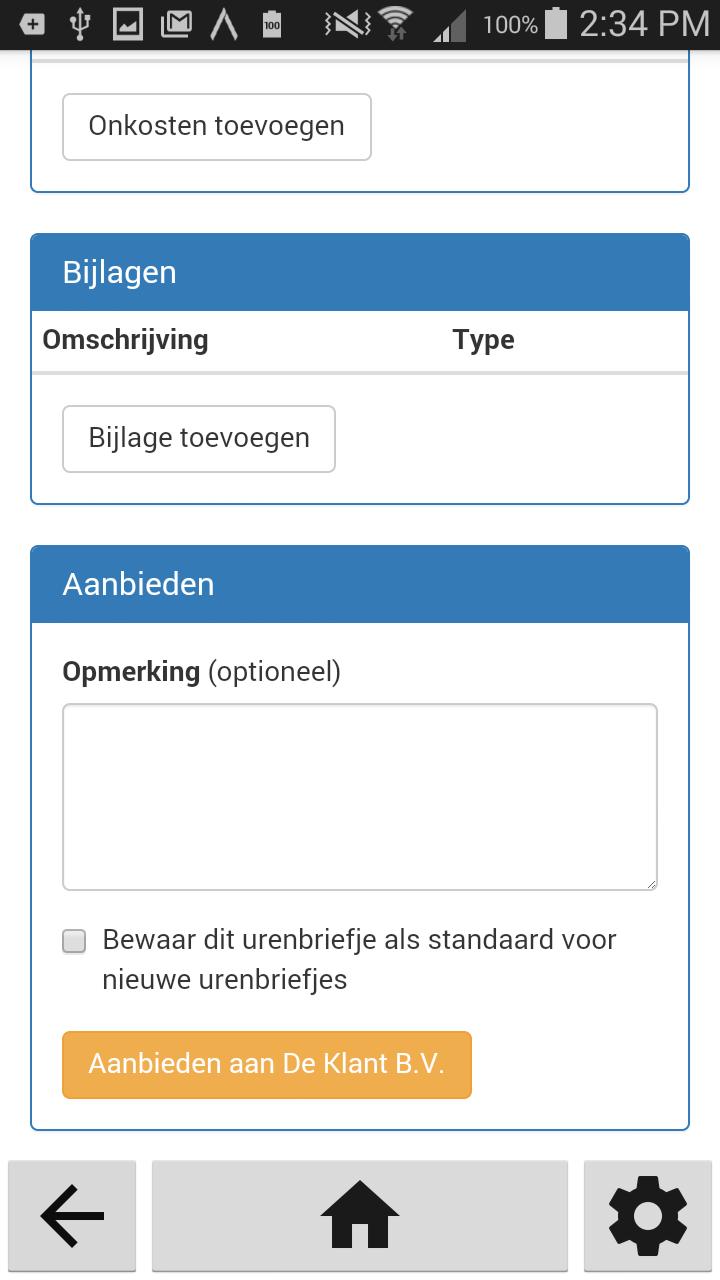Enable saving urenbriefje as standard template
This screenshot has height=1280, width=720.
click(x=73, y=940)
